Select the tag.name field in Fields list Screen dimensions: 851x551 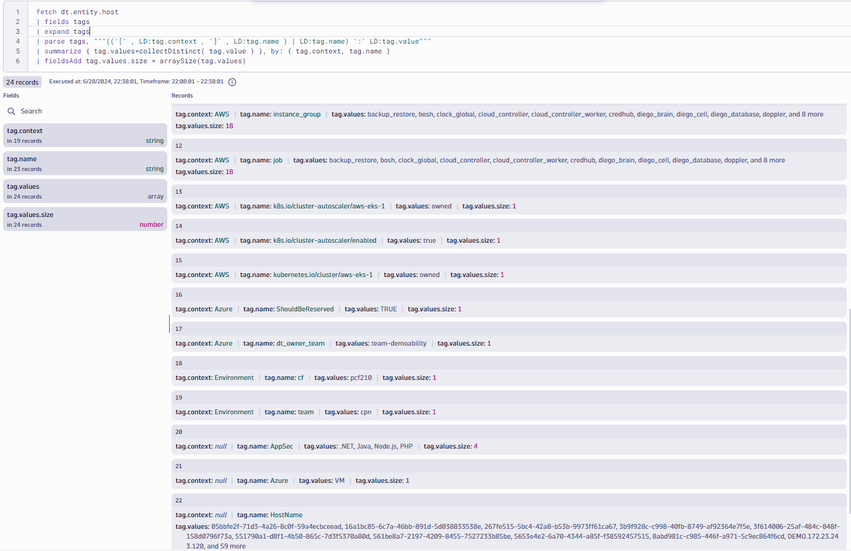[84, 163]
